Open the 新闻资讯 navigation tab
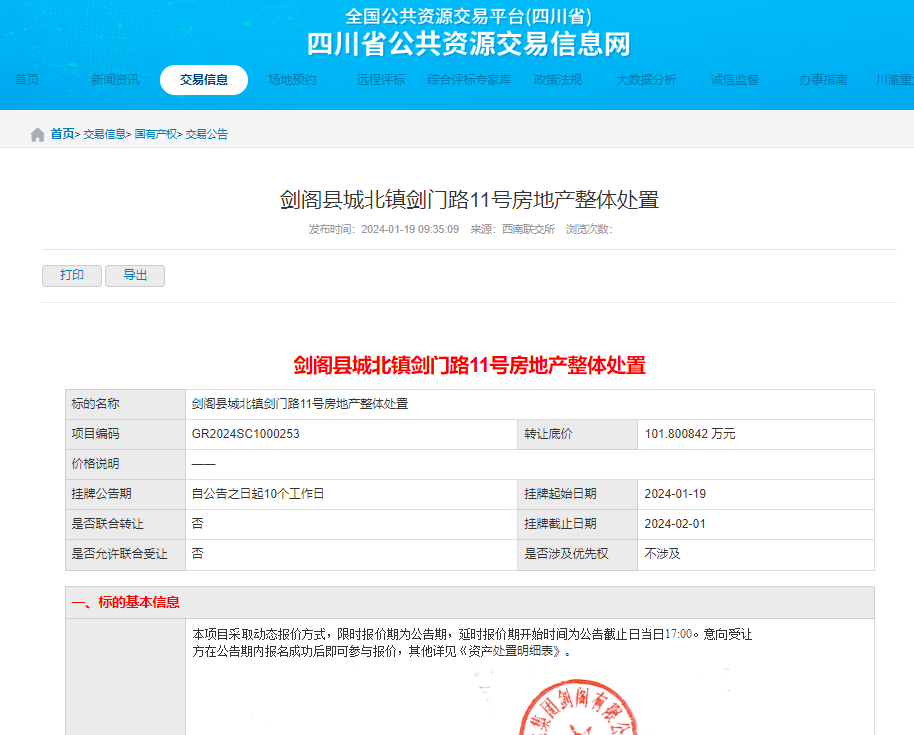 coord(115,80)
